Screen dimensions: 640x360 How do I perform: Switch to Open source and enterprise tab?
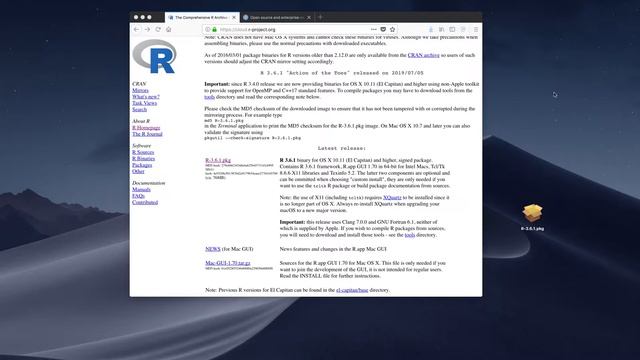pyautogui.click(x=277, y=18)
